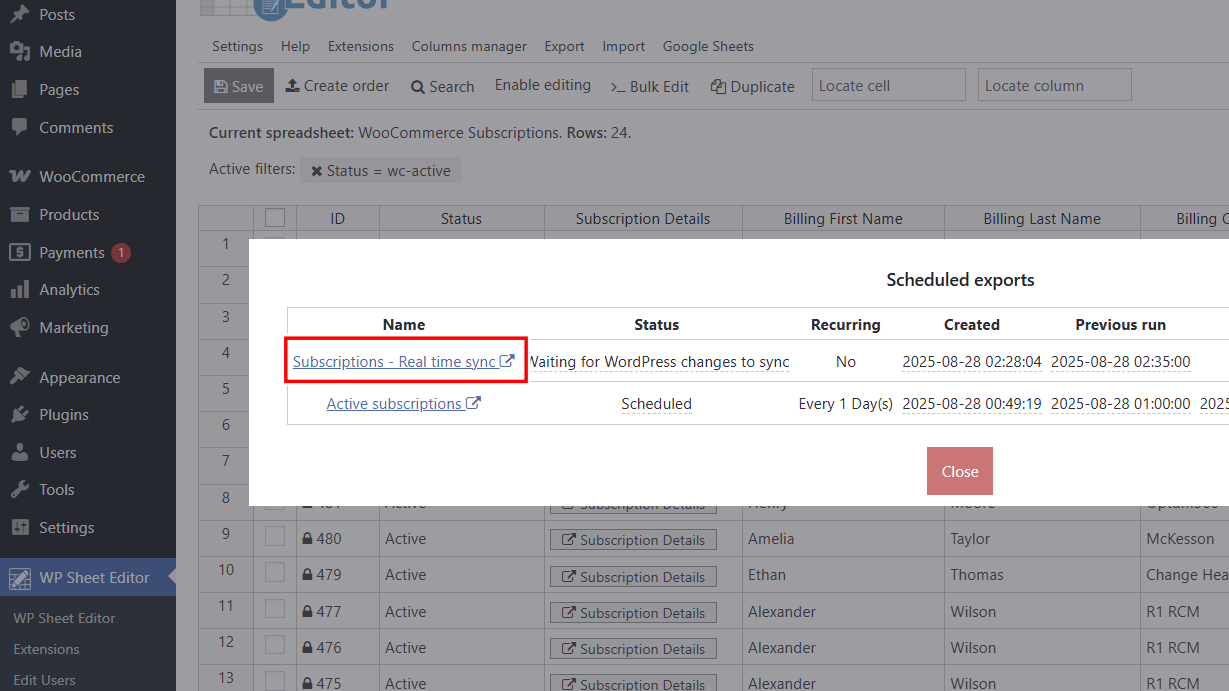1229x691 pixels.
Task: Click the Duplicate toolbar button
Action: click(753, 87)
